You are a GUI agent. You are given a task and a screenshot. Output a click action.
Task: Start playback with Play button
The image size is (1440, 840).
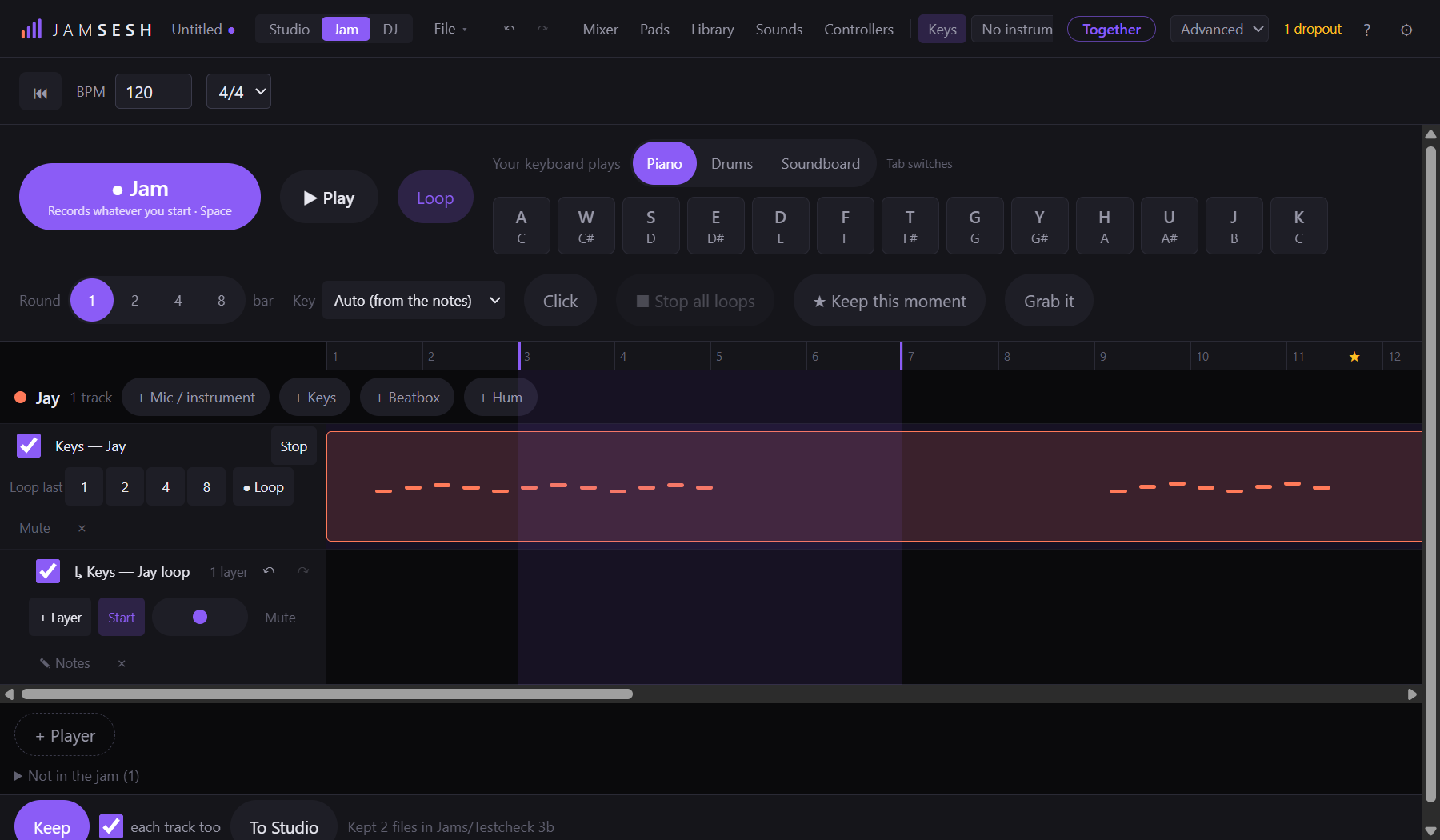329,198
